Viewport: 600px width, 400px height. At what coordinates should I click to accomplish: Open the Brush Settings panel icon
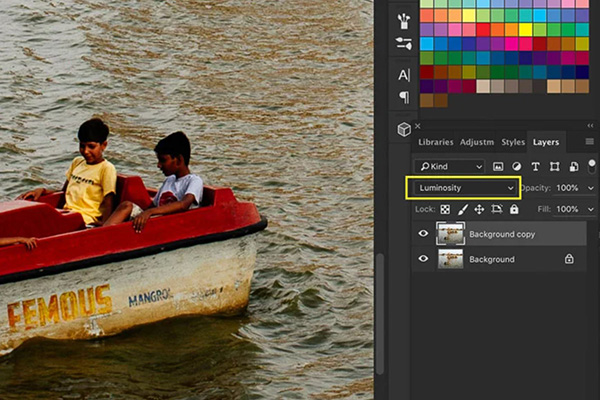404,44
